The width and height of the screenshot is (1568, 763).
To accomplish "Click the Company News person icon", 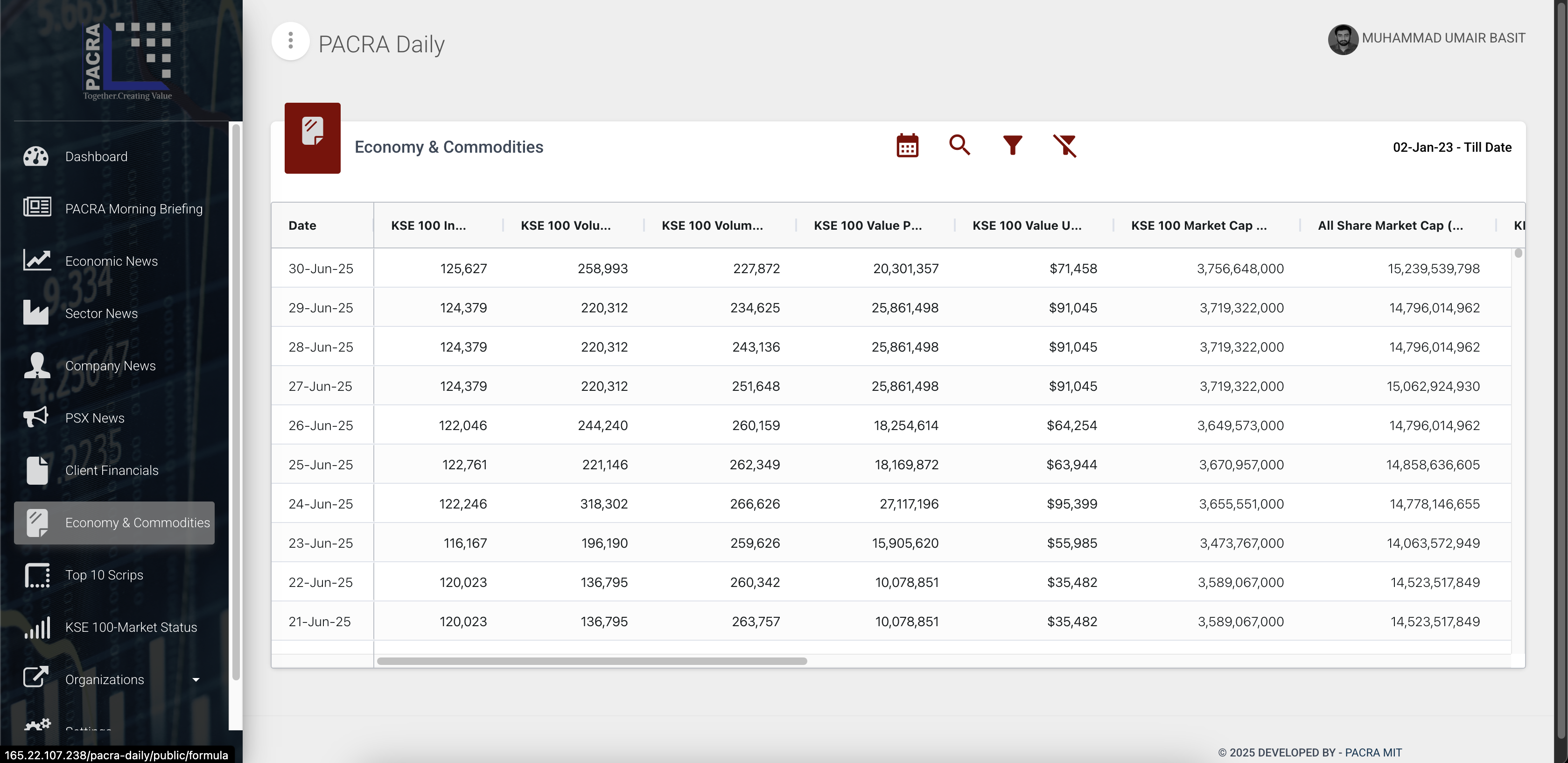I will click(x=36, y=365).
